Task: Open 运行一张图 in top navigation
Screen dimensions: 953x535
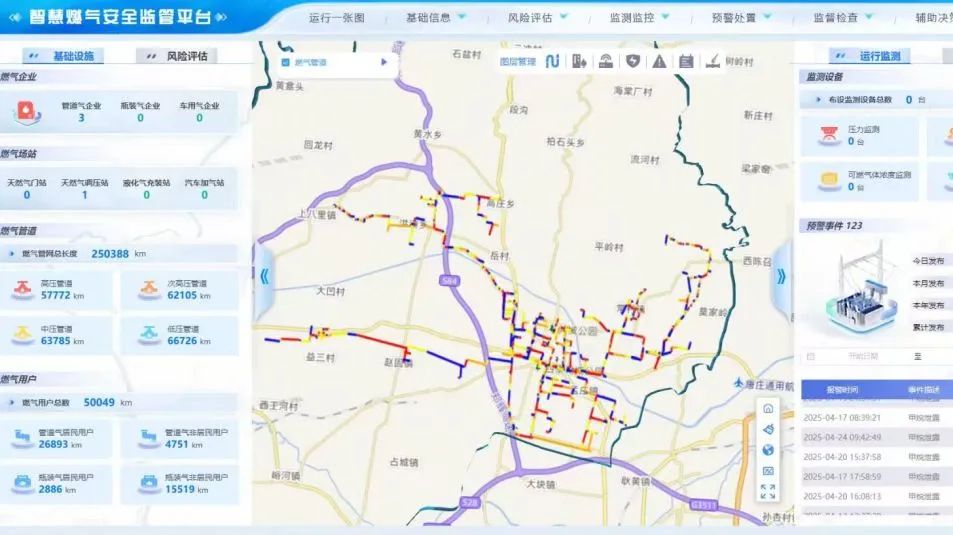Action: pos(337,18)
